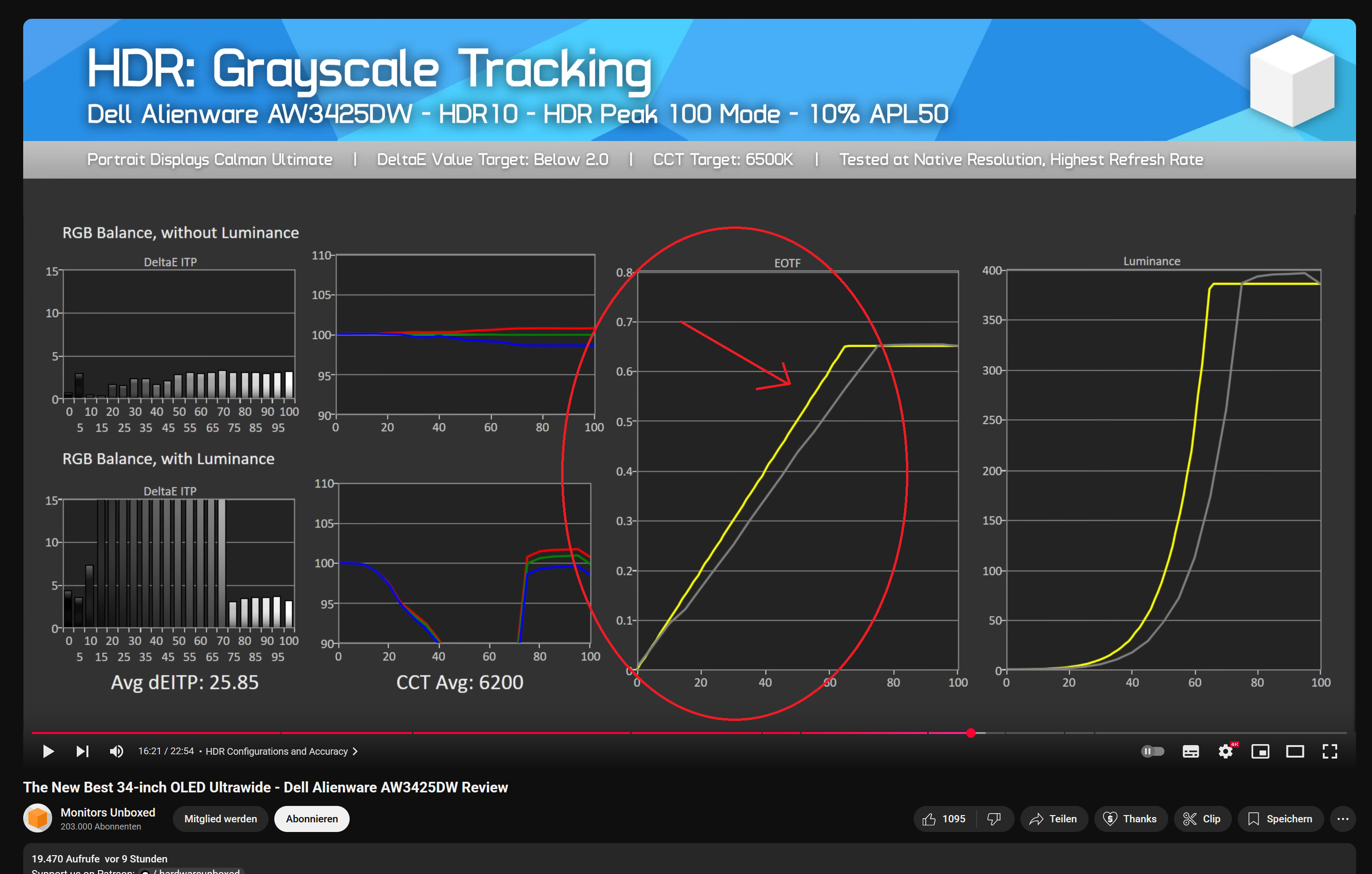Subscribe via Abonnieren button
Screen dimensions: 1372x874
pyautogui.click(x=311, y=819)
